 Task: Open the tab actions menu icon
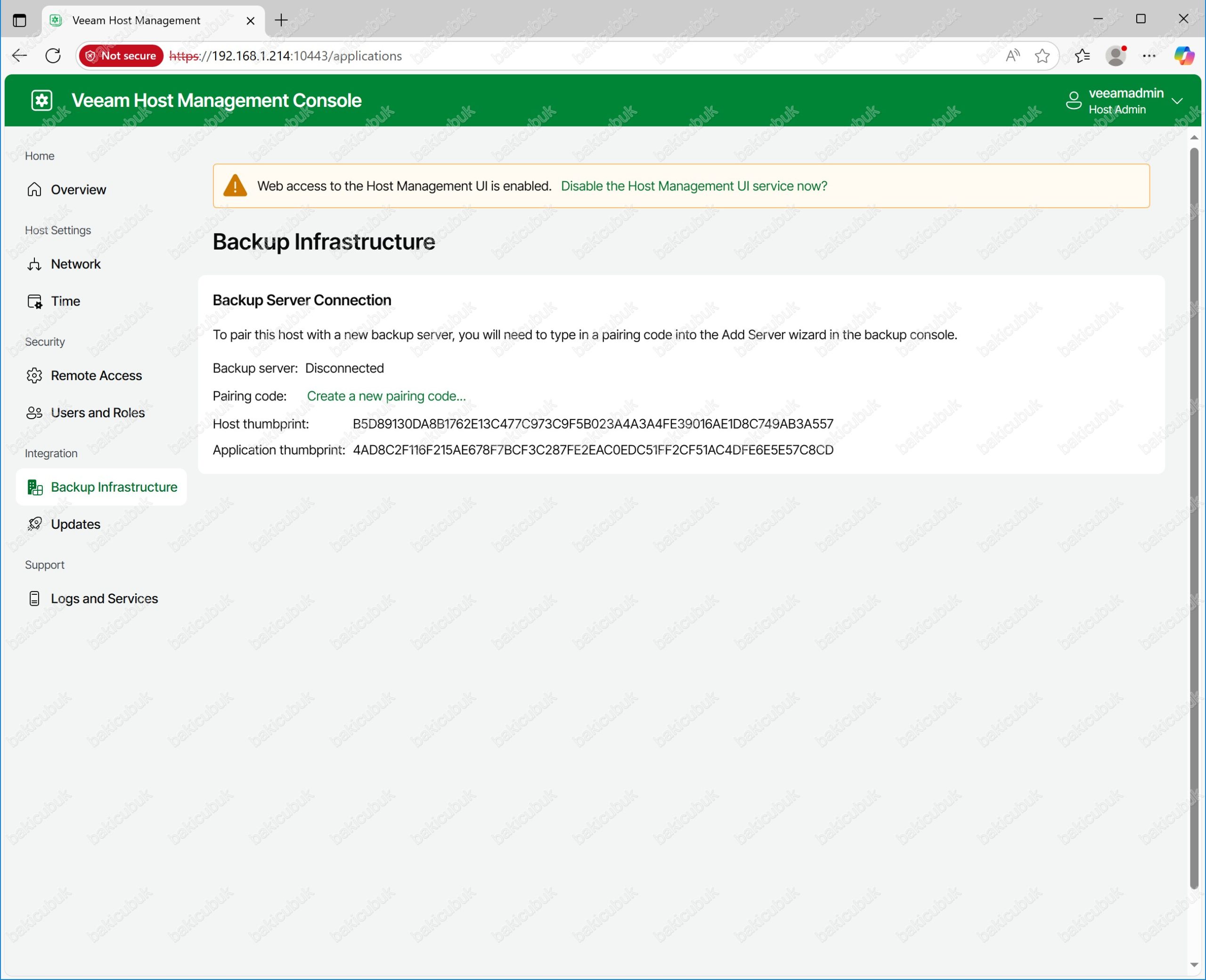tap(20, 20)
